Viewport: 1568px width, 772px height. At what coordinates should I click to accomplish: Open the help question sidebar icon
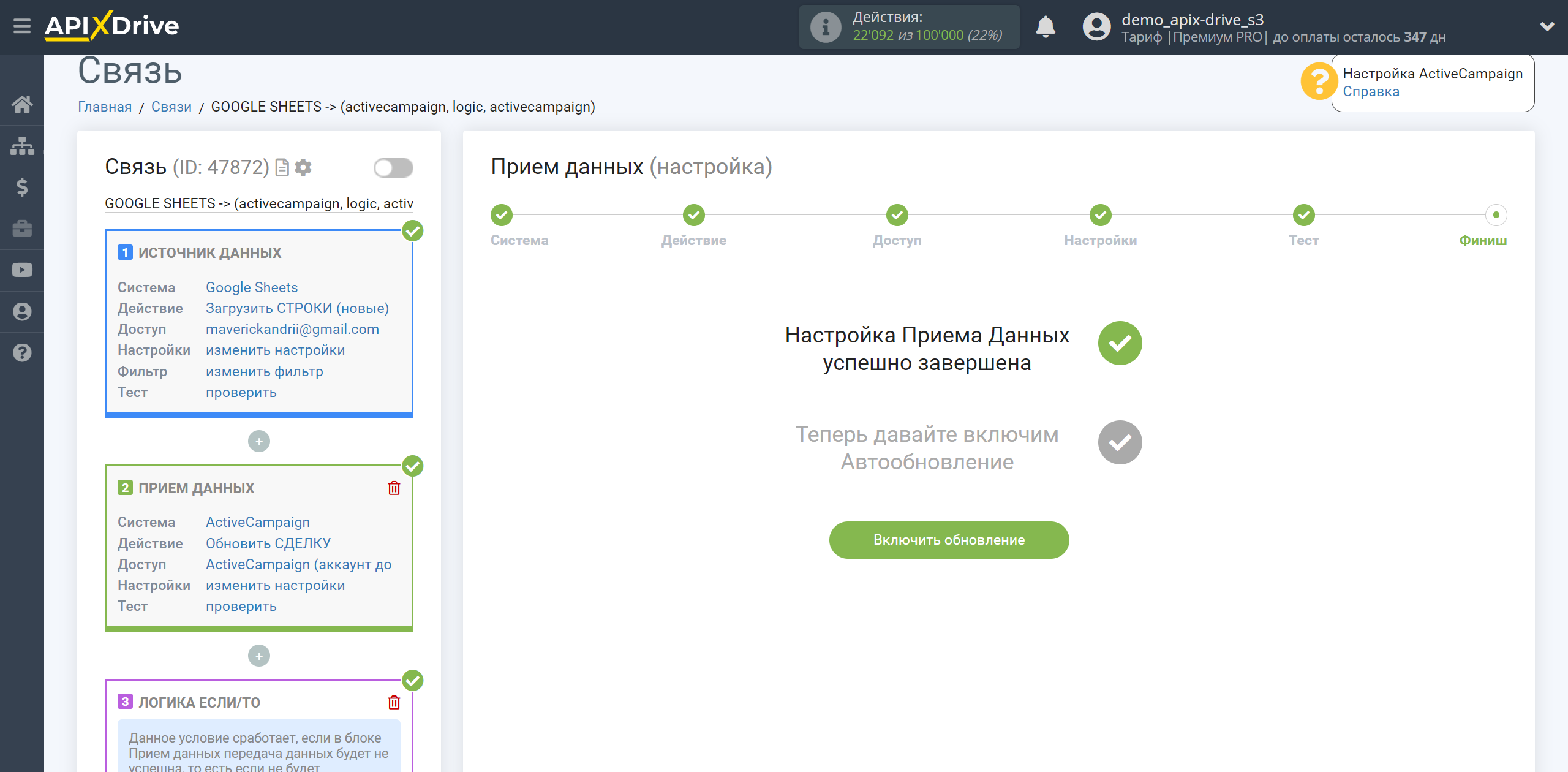[22, 353]
